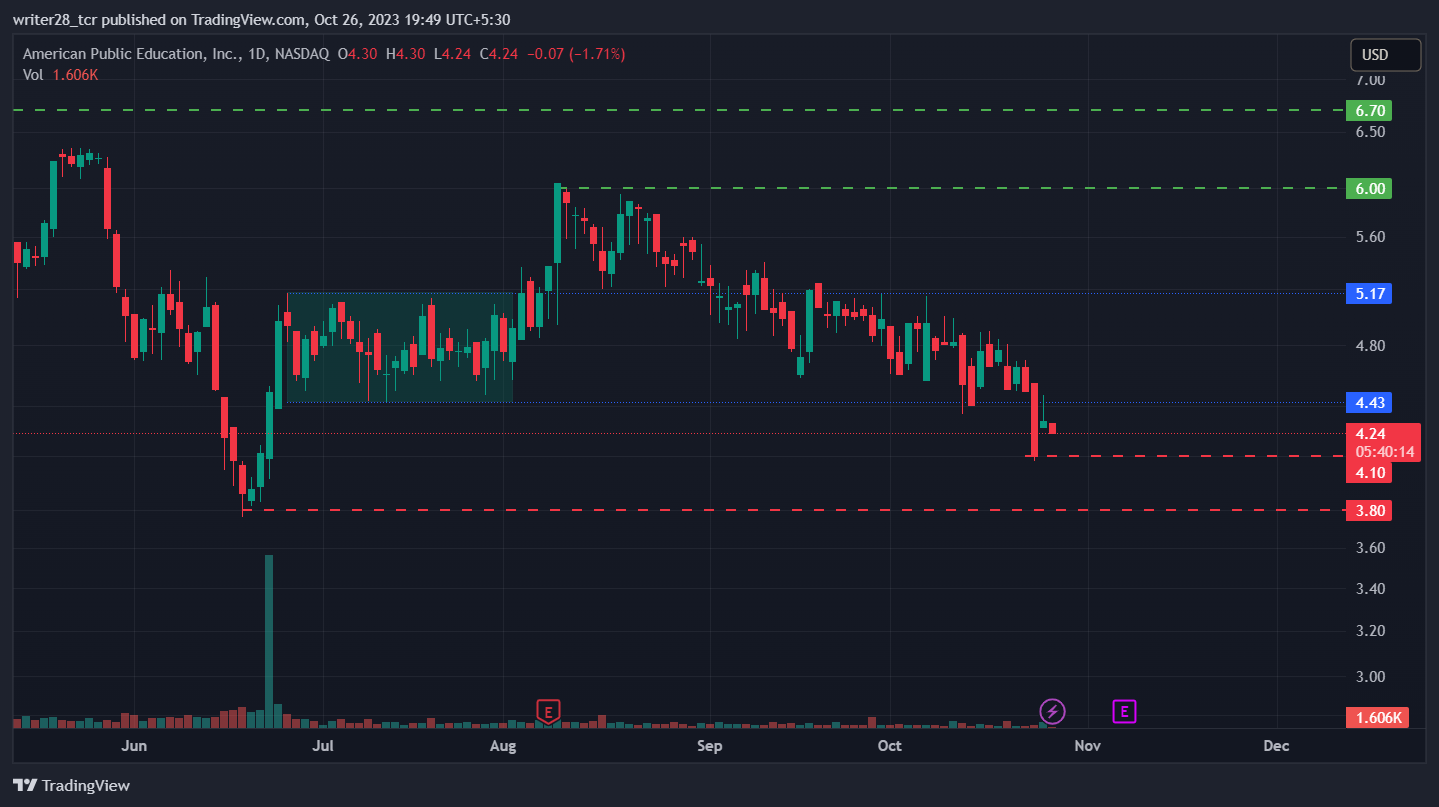Click the current price 4.24 label
Viewport: 1439px width, 807px height.
[x=1370, y=434]
